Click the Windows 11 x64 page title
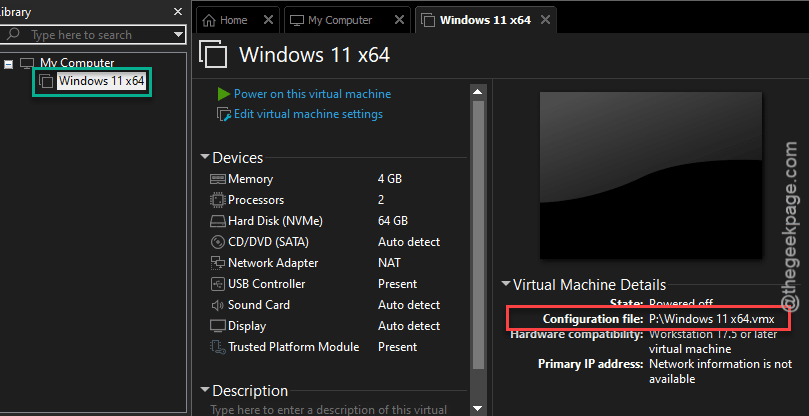Screen dimensions: 809x416 coord(314,55)
